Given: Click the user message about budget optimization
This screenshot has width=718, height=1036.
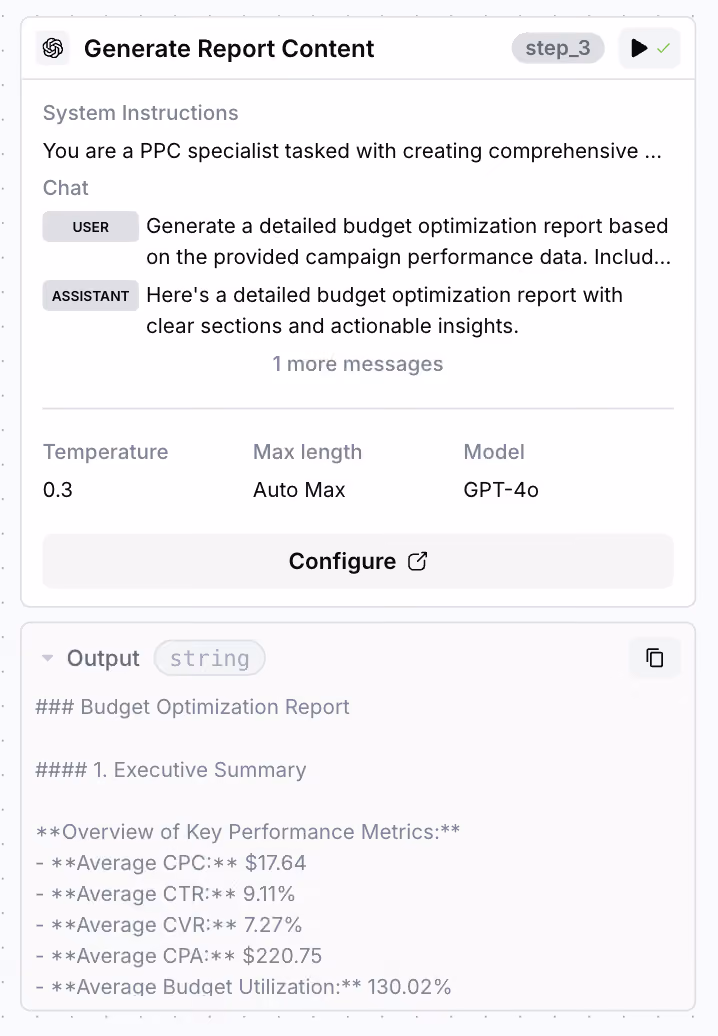Looking at the screenshot, I should coord(408,241).
